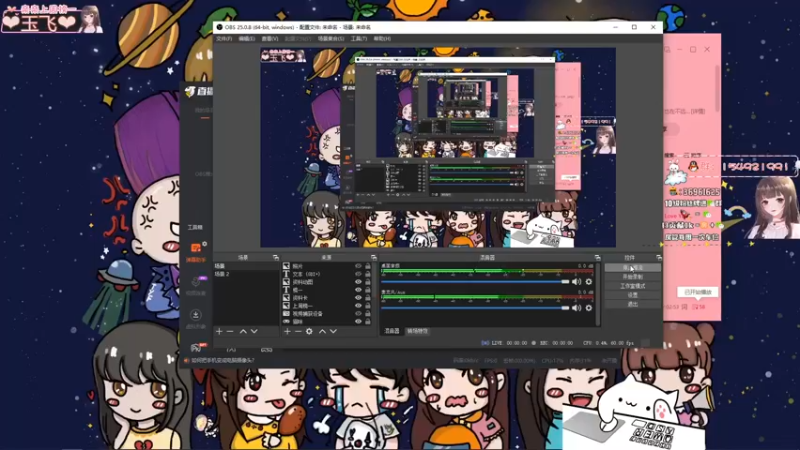Maximize the pink chat window
The width and height of the screenshot is (800, 450).
pyautogui.click(x=693, y=49)
